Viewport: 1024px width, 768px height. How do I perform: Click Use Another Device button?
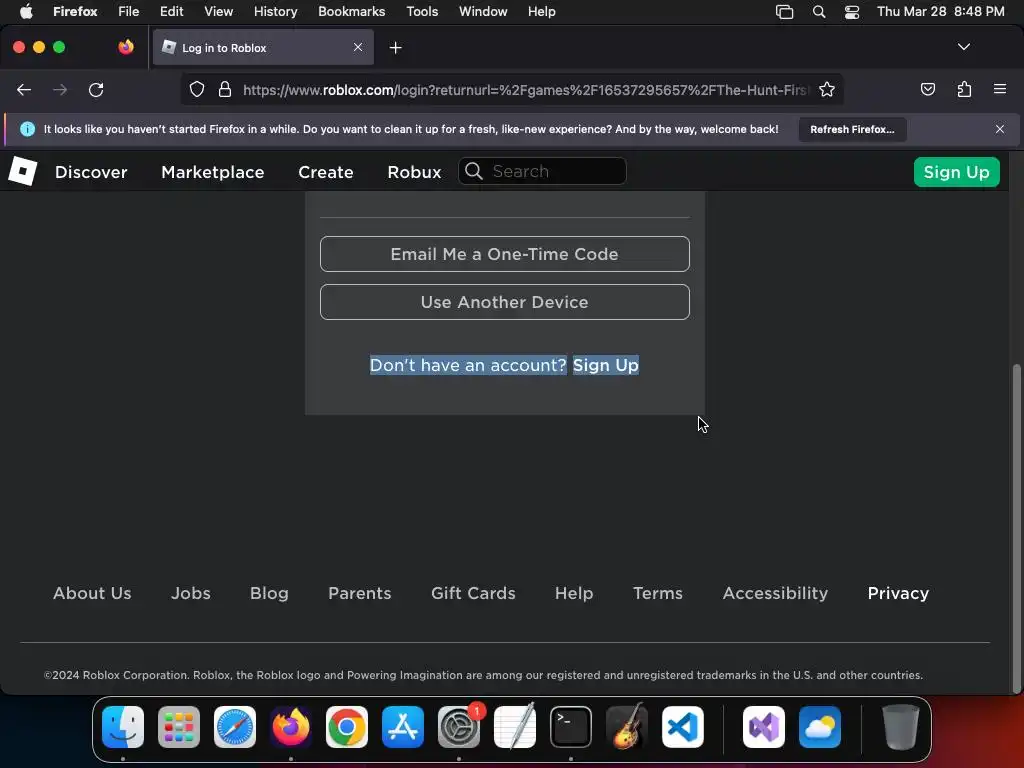coord(504,302)
